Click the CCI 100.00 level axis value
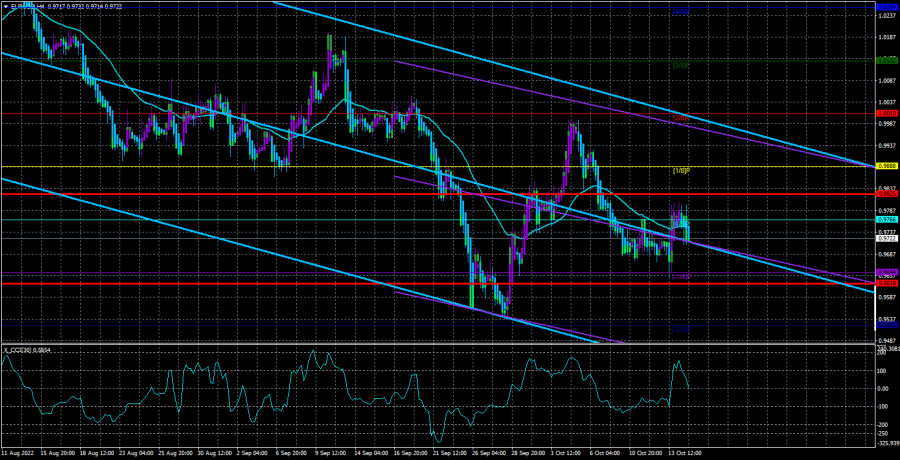 click(x=884, y=369)
